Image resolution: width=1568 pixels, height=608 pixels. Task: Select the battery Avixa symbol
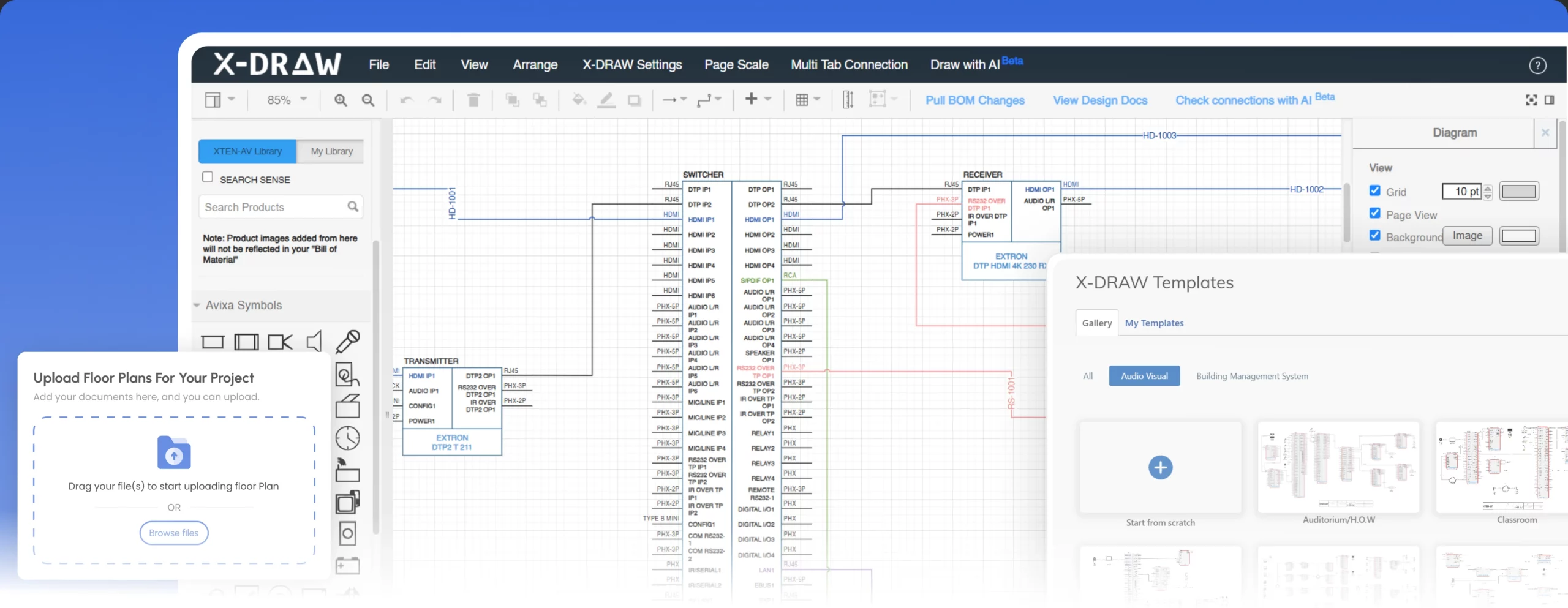click(348, 565)
